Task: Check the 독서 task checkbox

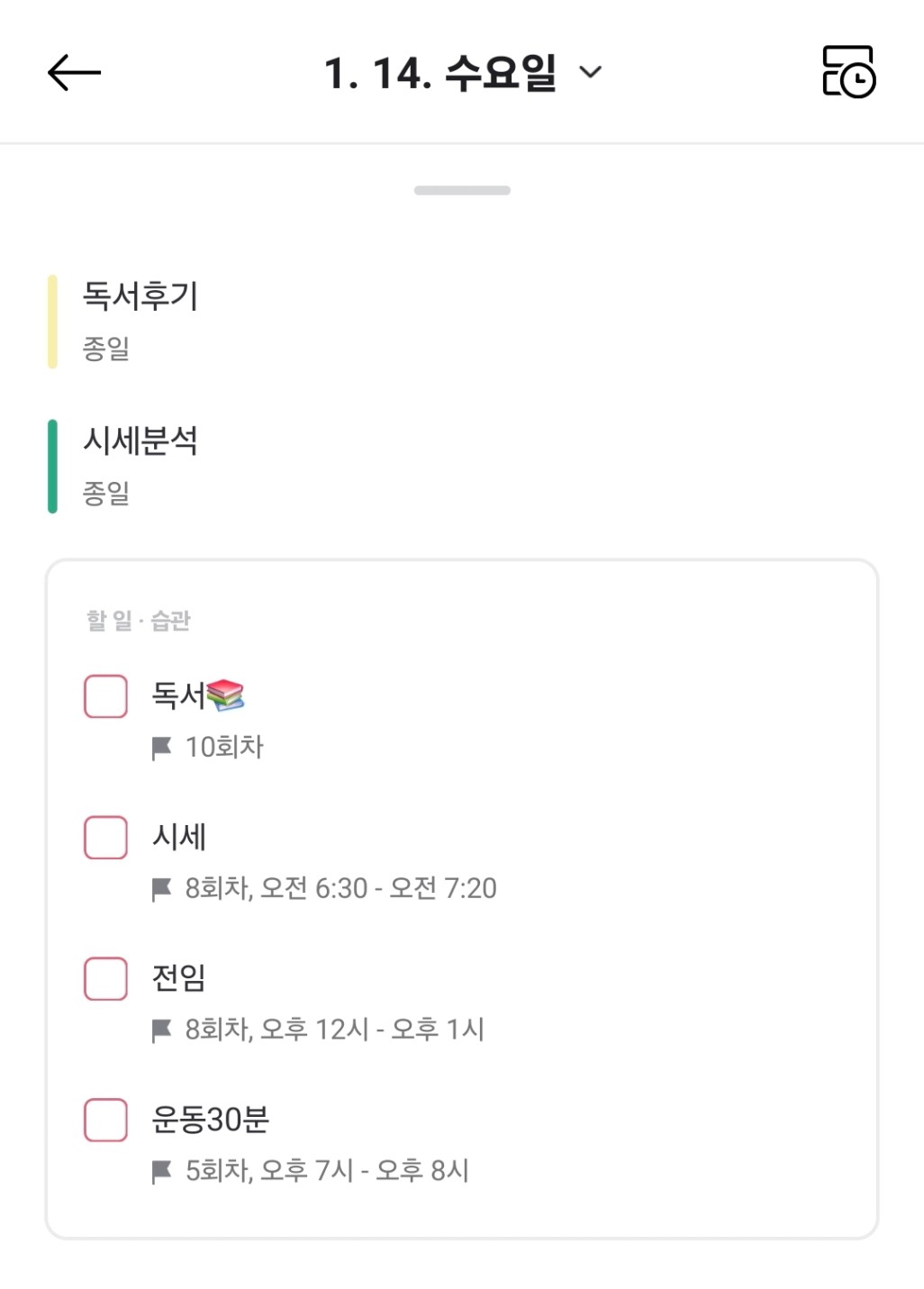Action: click(105, 696)
